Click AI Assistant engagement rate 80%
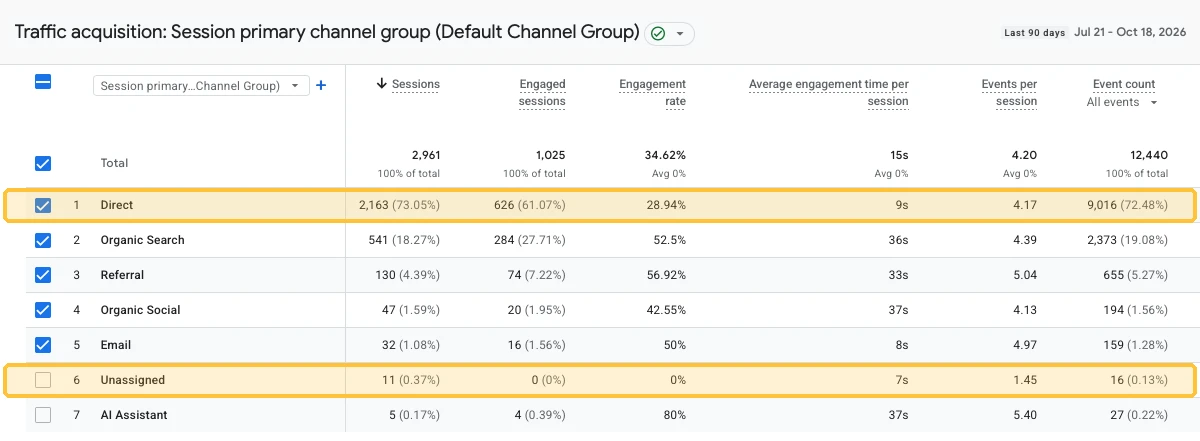 click(x=674, y=415)
